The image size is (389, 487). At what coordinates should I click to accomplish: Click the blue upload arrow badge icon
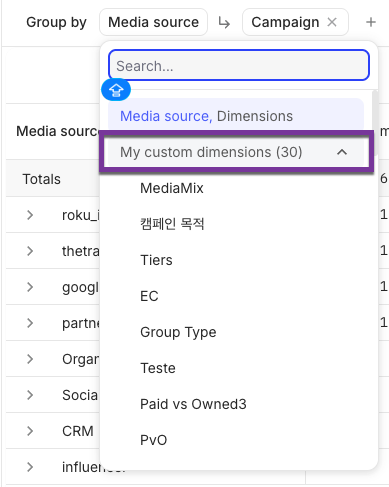click(116, 90)
